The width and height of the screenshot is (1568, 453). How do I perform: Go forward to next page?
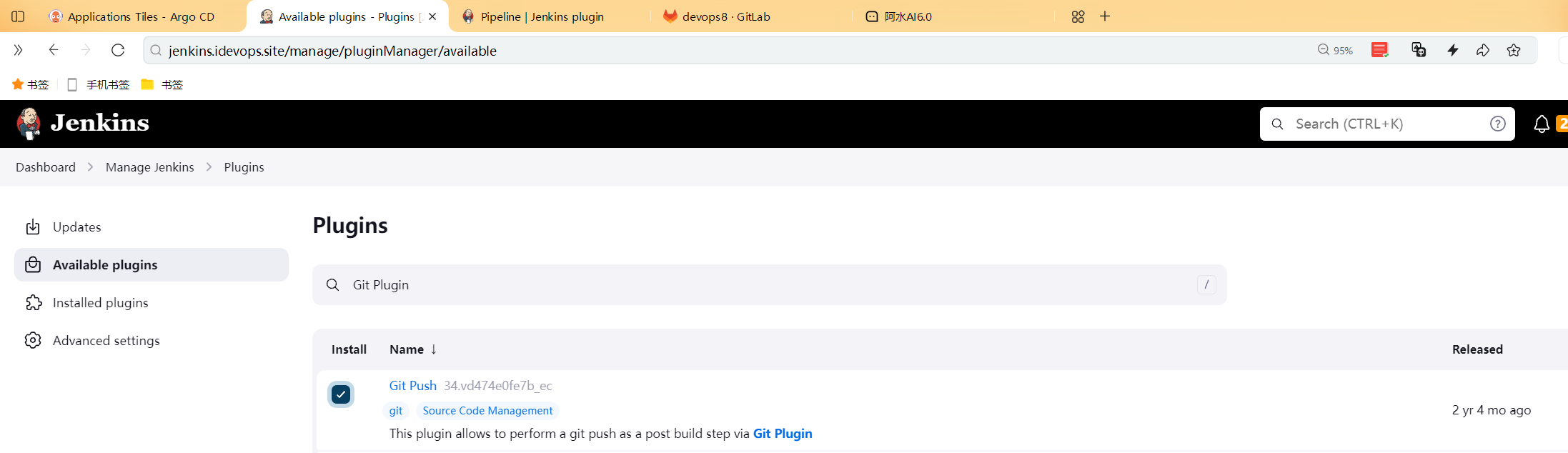pos(86,50)
